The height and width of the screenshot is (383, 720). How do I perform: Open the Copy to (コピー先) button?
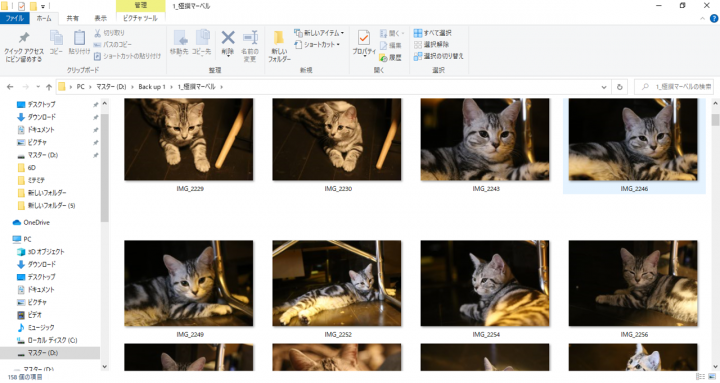(202, 43)
